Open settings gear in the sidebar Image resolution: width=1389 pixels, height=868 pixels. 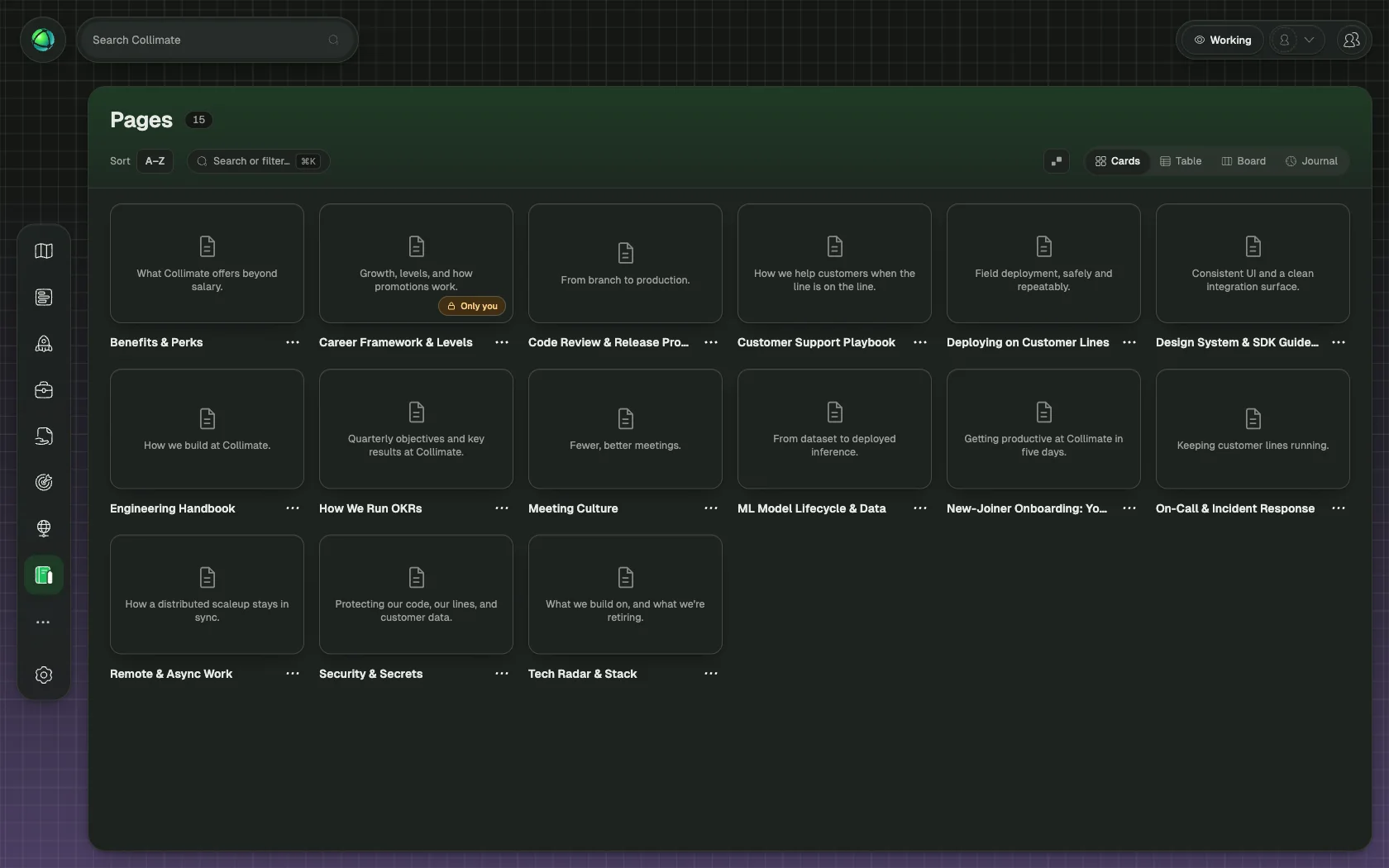[x=44, y=675]
